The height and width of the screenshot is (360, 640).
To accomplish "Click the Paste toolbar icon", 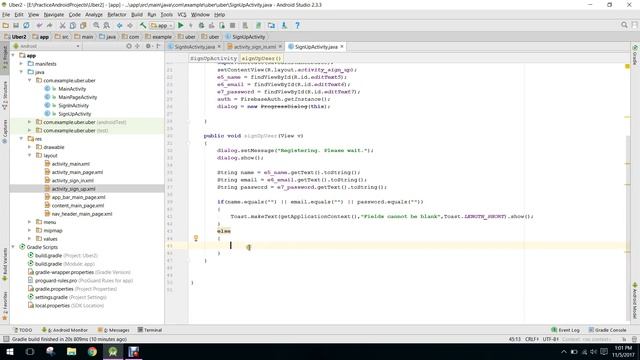I will click(x=83, y=25).
